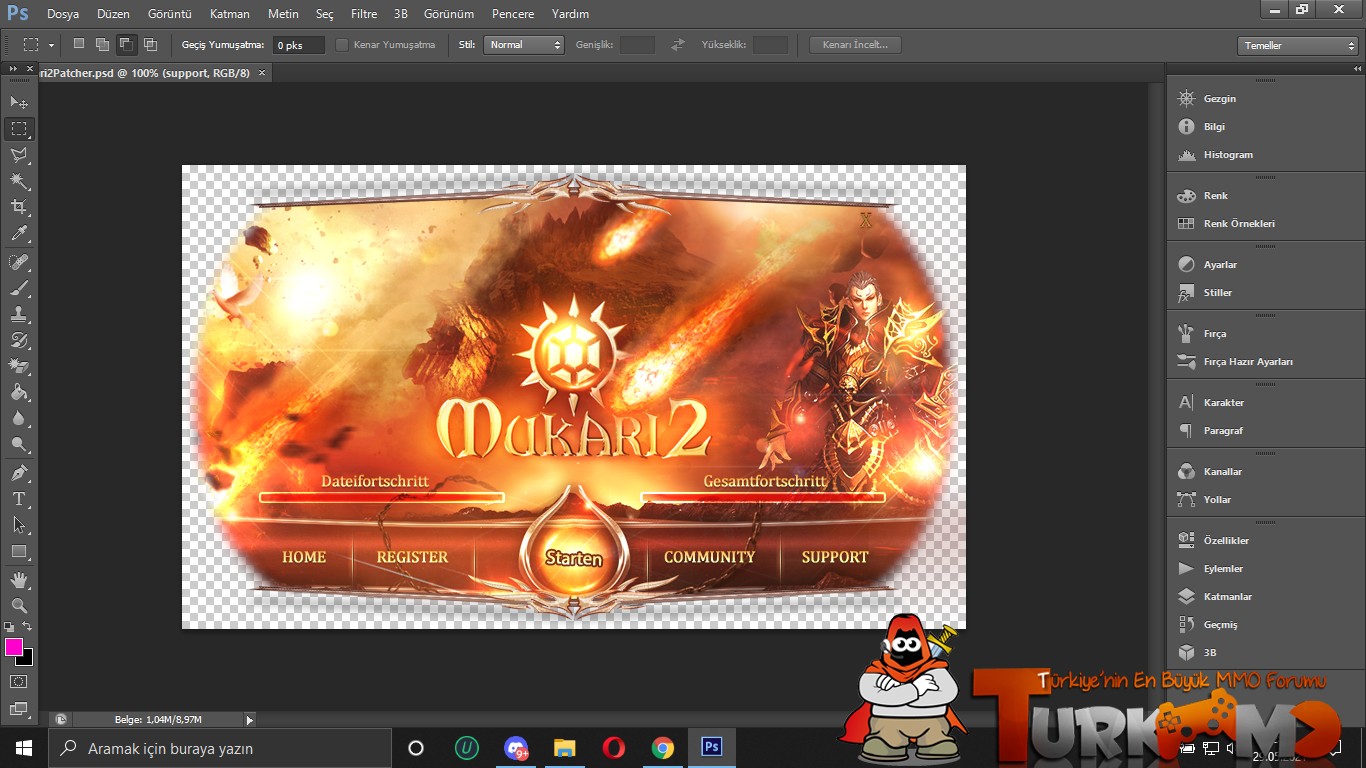Open the Pencere menu
Viewport: 1366px width, 768px height.
[513, 14]
